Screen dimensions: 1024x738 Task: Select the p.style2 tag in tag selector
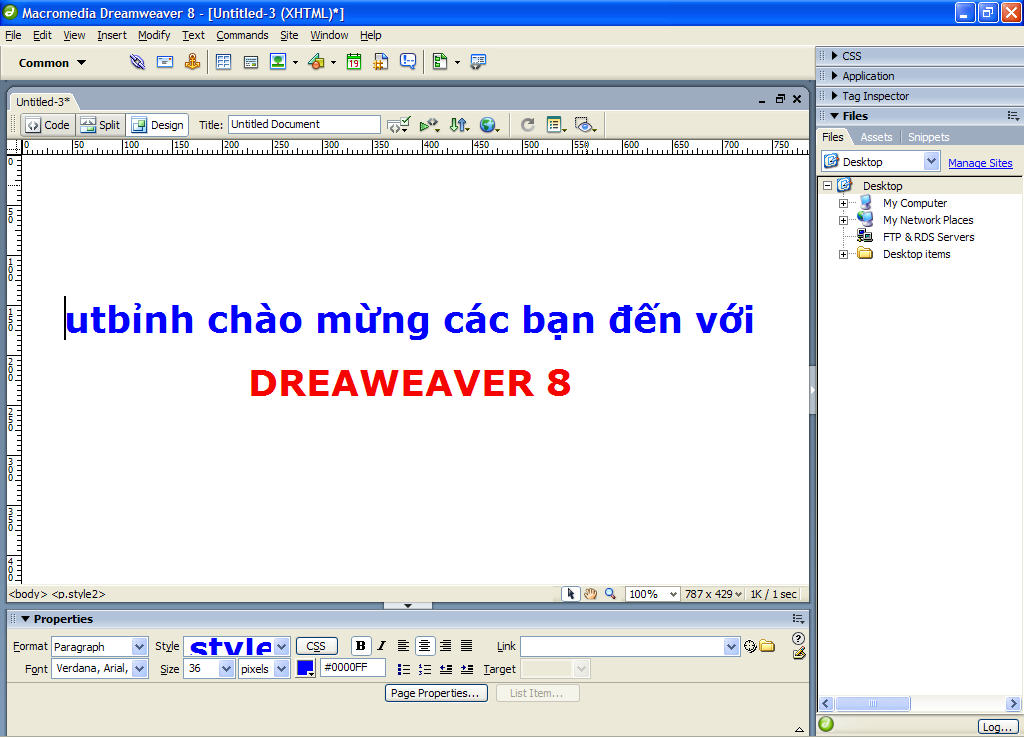pos(78,594)
